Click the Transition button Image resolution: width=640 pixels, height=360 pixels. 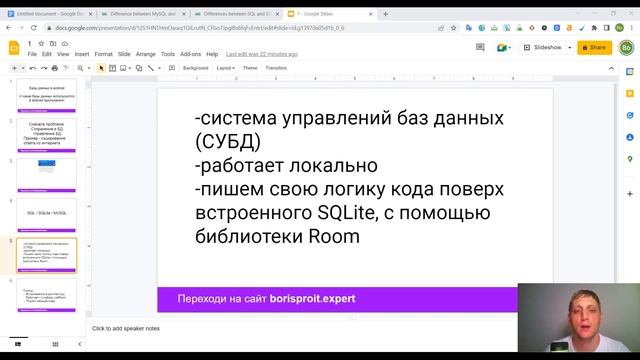click(x=276, y=68)
